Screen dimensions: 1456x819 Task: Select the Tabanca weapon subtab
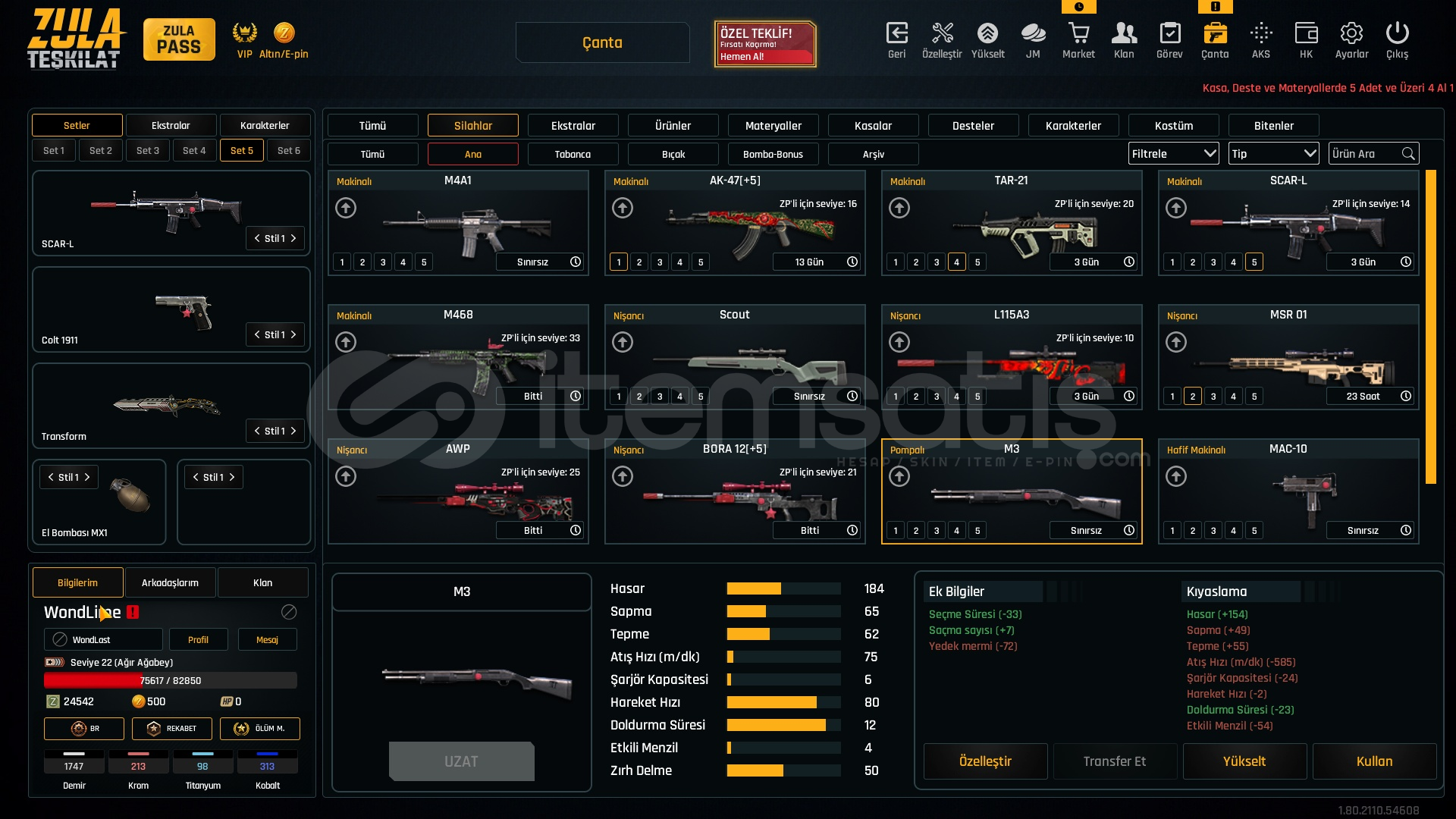pos(573,155)
